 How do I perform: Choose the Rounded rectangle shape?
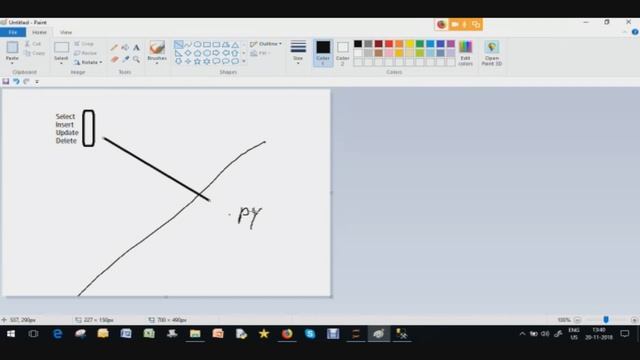point(216,44)
